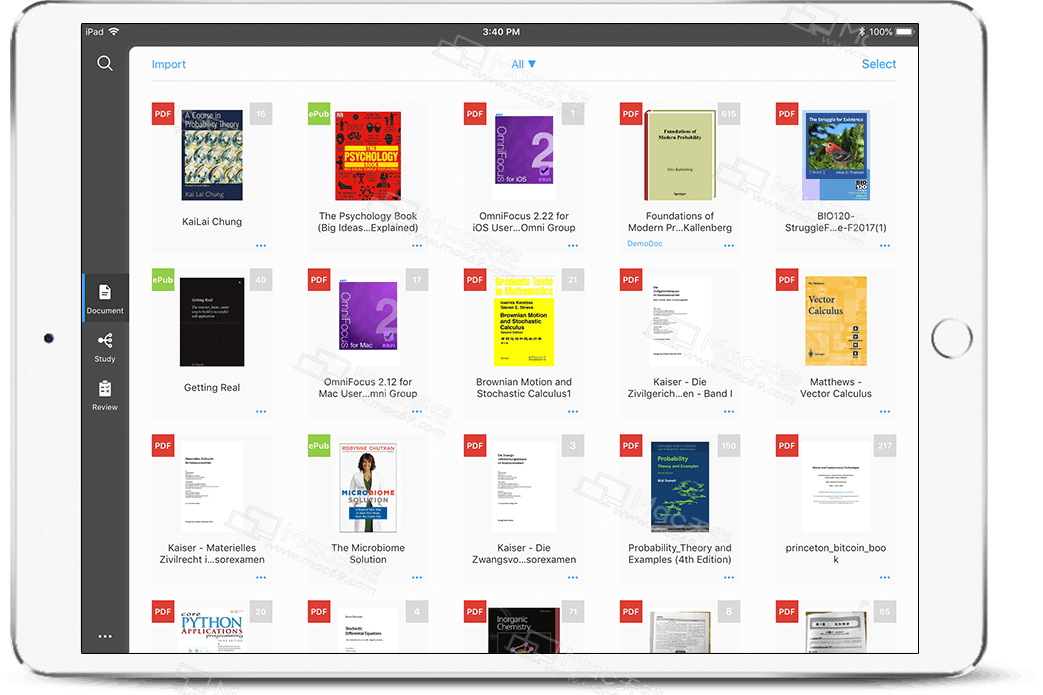Image resolution: width=1043 pixels, height=695 pixels.
Task: Open more options for The Microbiome Solution
Action: point(417,577)
